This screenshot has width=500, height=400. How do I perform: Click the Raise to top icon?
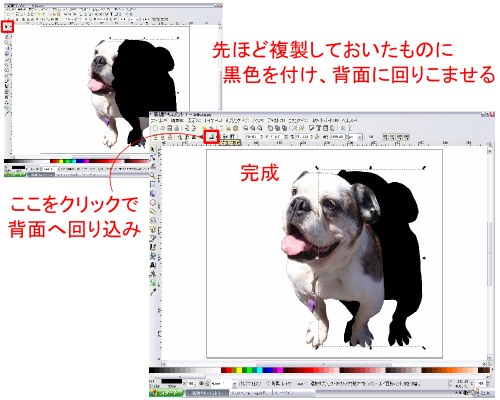pyautogui.click(x=232, y=137)
